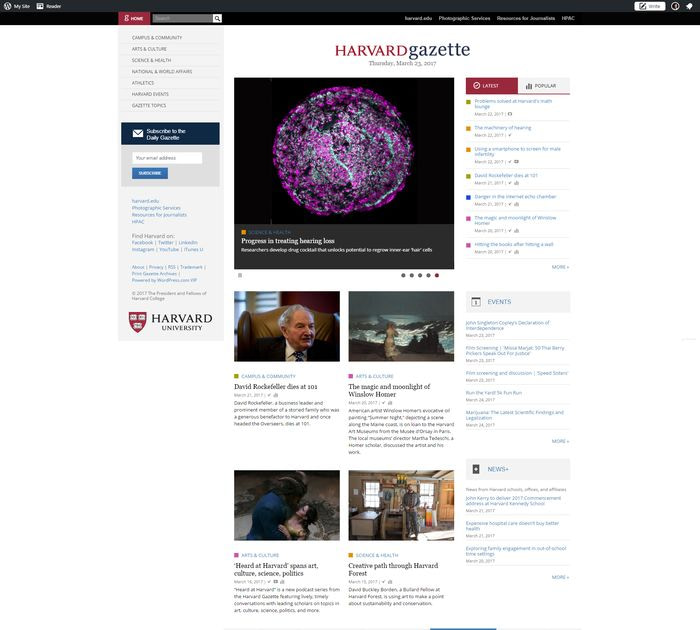The width and height of the screenshot is (700, 630).
Task: Open 'Creative path through Harvard Forest' headline
Action: point(393,569)
